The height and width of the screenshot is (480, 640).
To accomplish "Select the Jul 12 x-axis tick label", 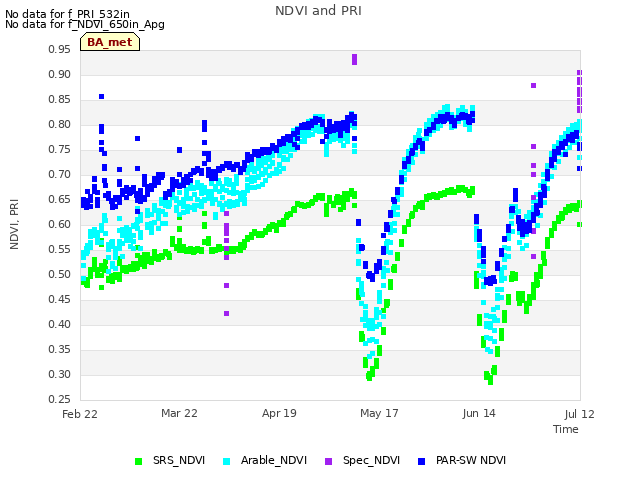I will tap(580, 414).
